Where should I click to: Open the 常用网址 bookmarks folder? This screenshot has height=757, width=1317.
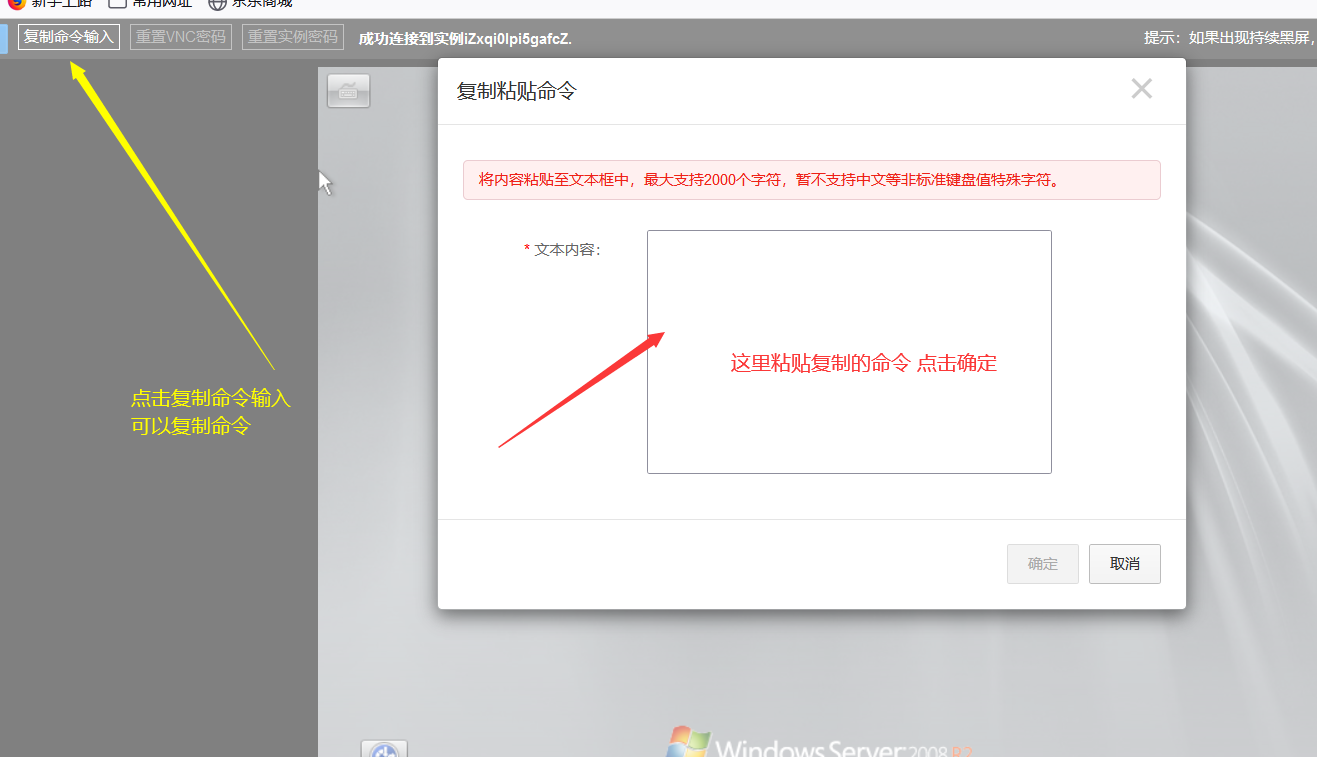150,4
